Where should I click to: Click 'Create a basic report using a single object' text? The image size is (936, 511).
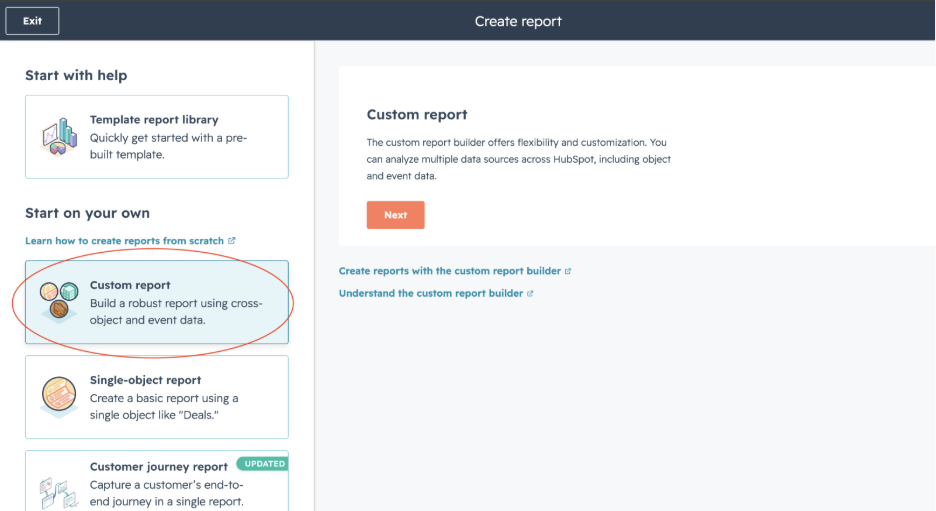tap(164, 407)
